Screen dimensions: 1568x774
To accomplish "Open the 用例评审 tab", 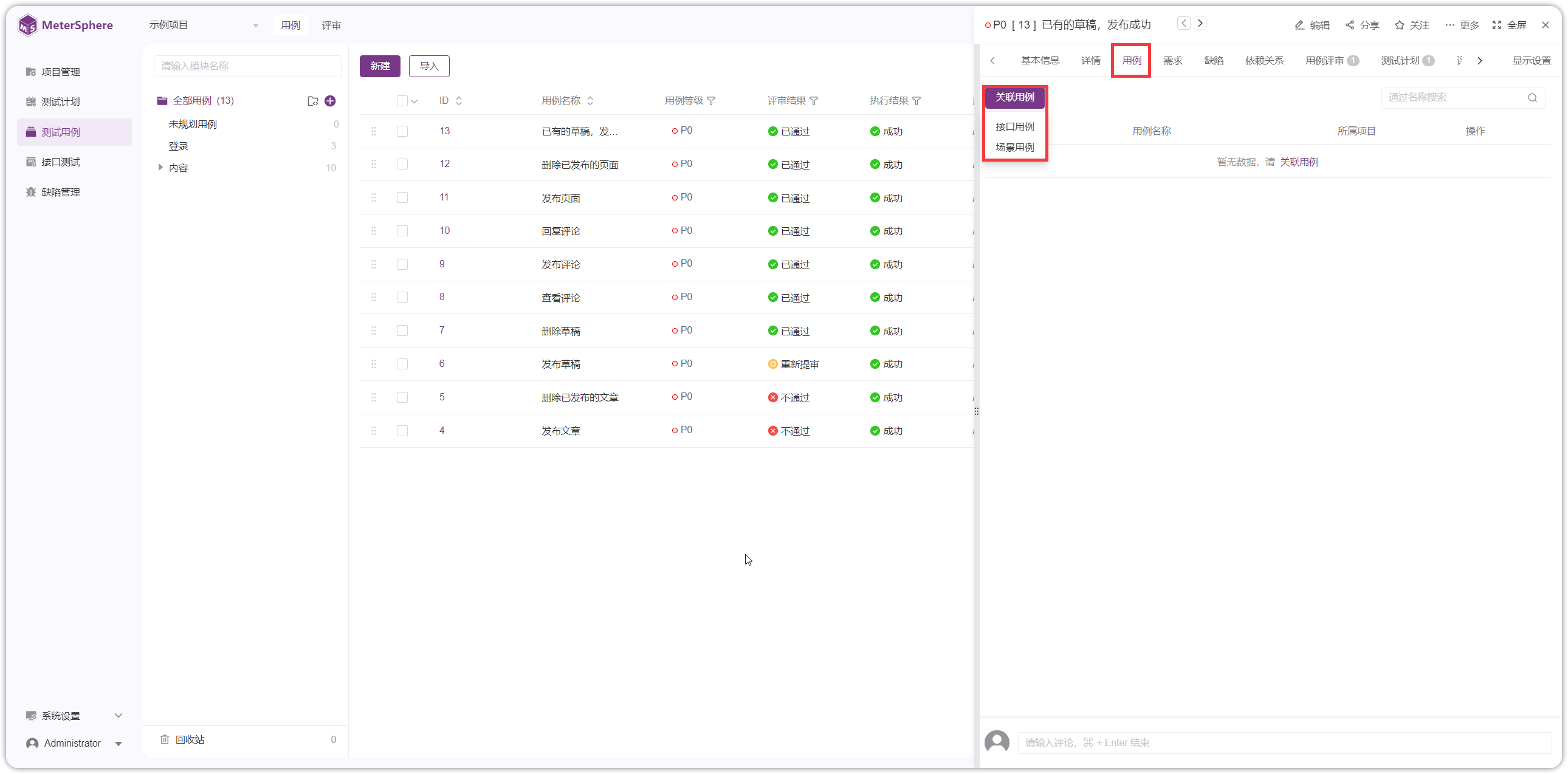I will click(1332, 61).
